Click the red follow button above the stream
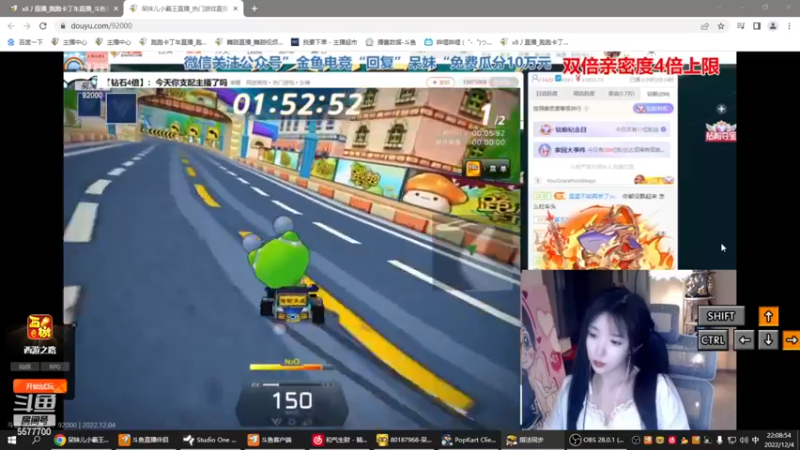The height and width of the screenshot is (450, 800). [440, 82]
